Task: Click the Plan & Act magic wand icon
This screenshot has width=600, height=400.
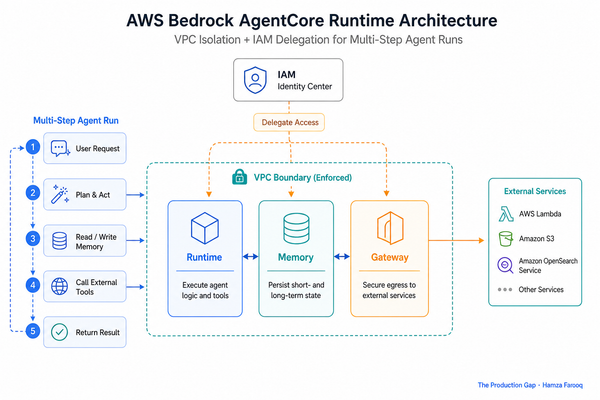Action: tap(60, 194)
